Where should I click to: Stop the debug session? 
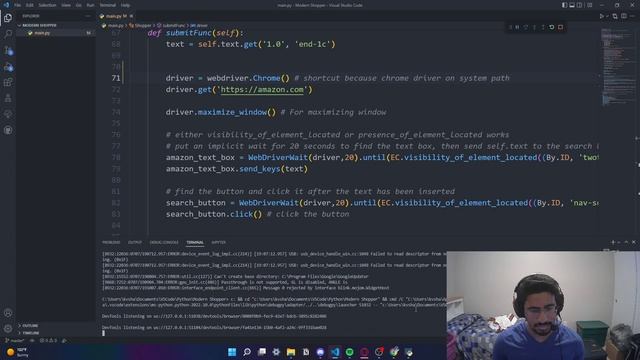(560, 27)
